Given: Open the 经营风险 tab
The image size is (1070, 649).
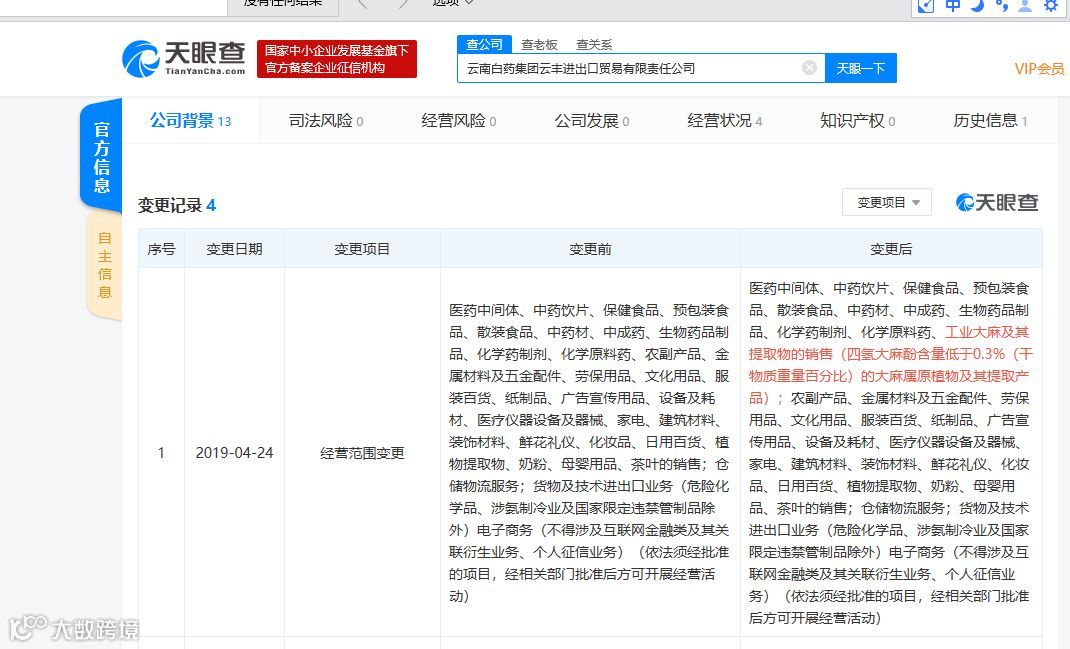Looking at the screenshot, I should 459,121.
